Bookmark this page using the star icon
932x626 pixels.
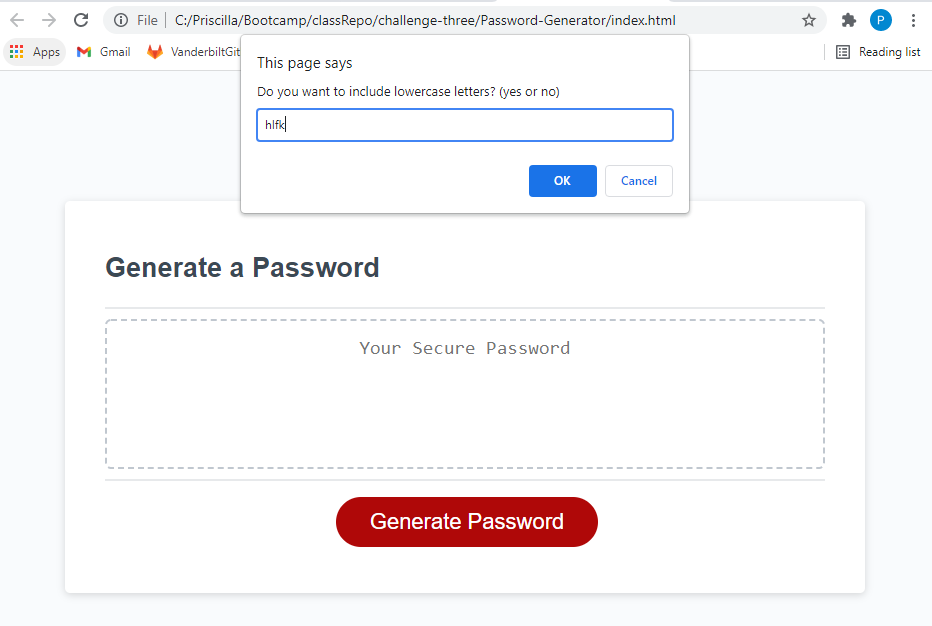click(809, 20)
